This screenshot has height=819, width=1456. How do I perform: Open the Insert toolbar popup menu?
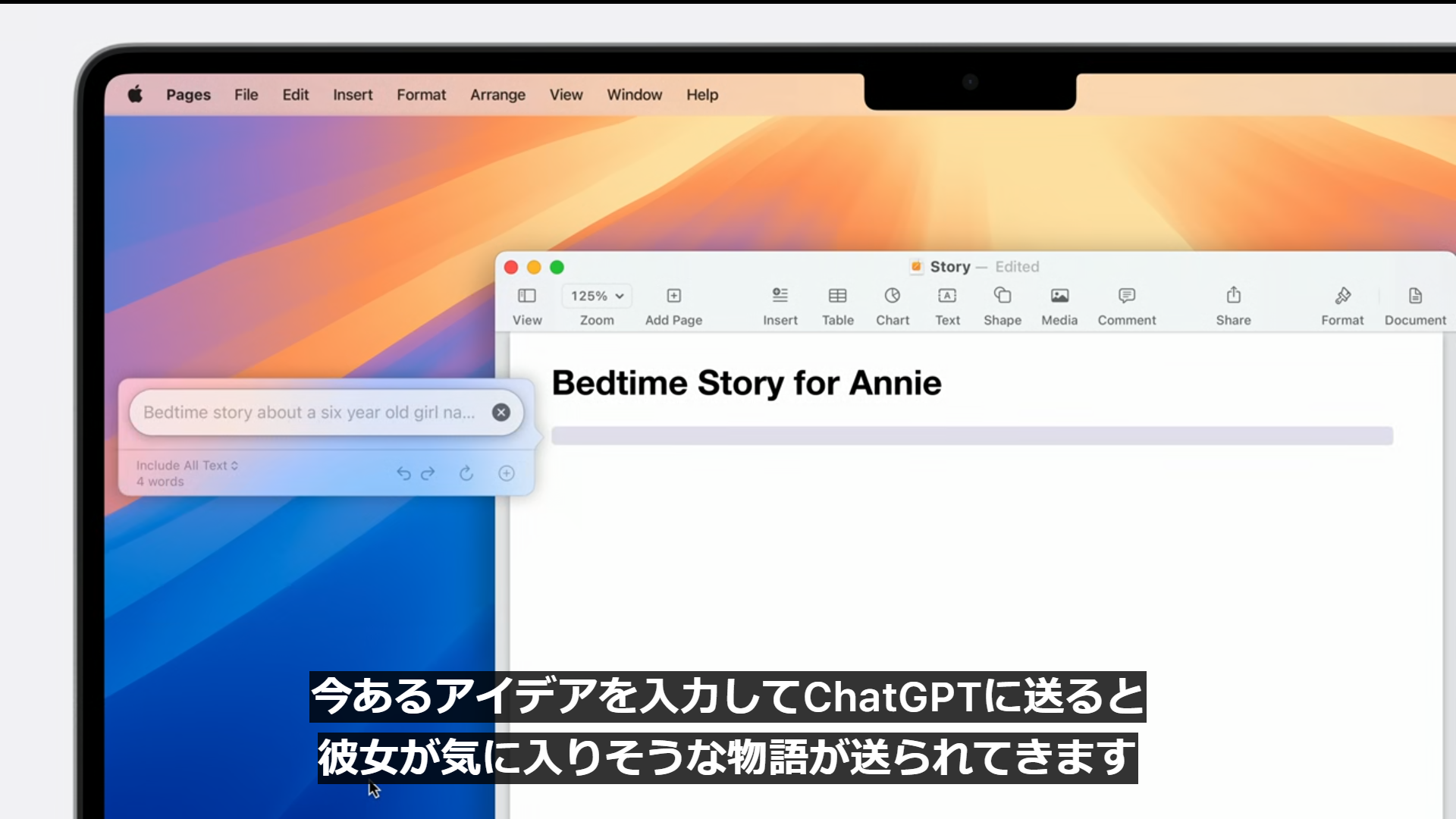pos(780,297)
